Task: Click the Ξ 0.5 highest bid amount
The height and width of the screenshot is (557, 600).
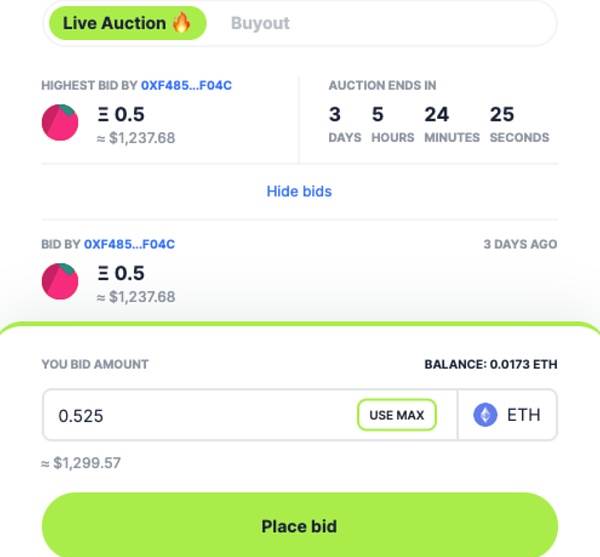Action: click(x=121, y=114)
